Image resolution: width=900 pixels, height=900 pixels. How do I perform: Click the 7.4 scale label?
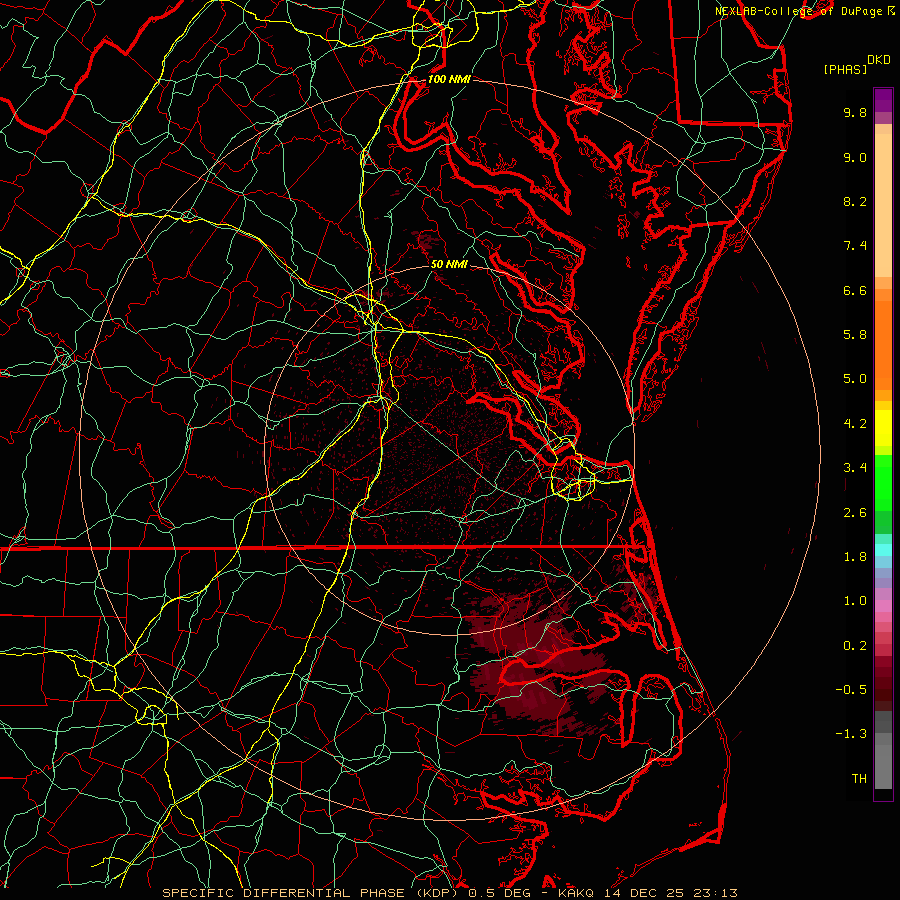[x=855, y=246]
